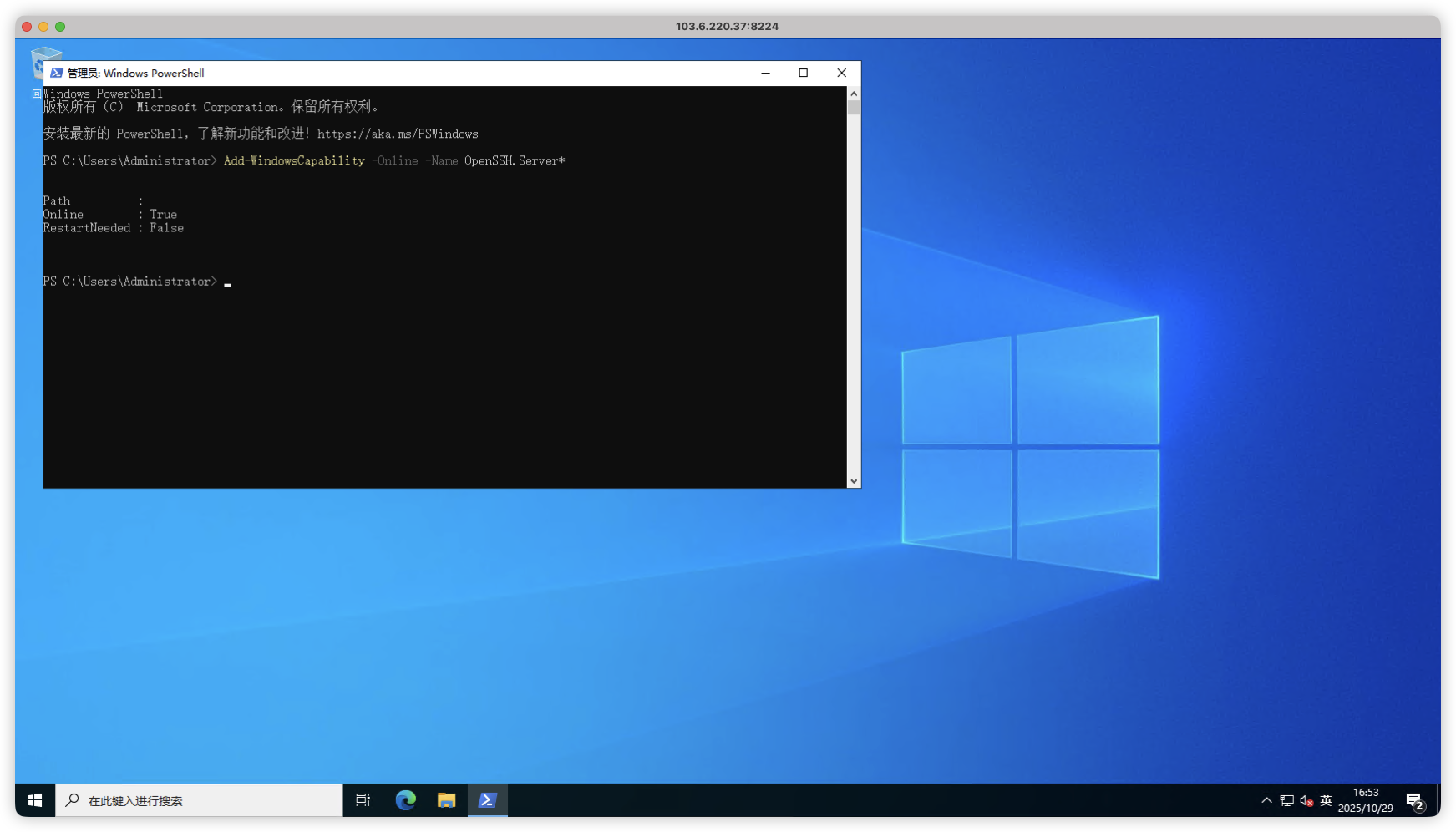Open the Windows Start menu

[35, 800]
